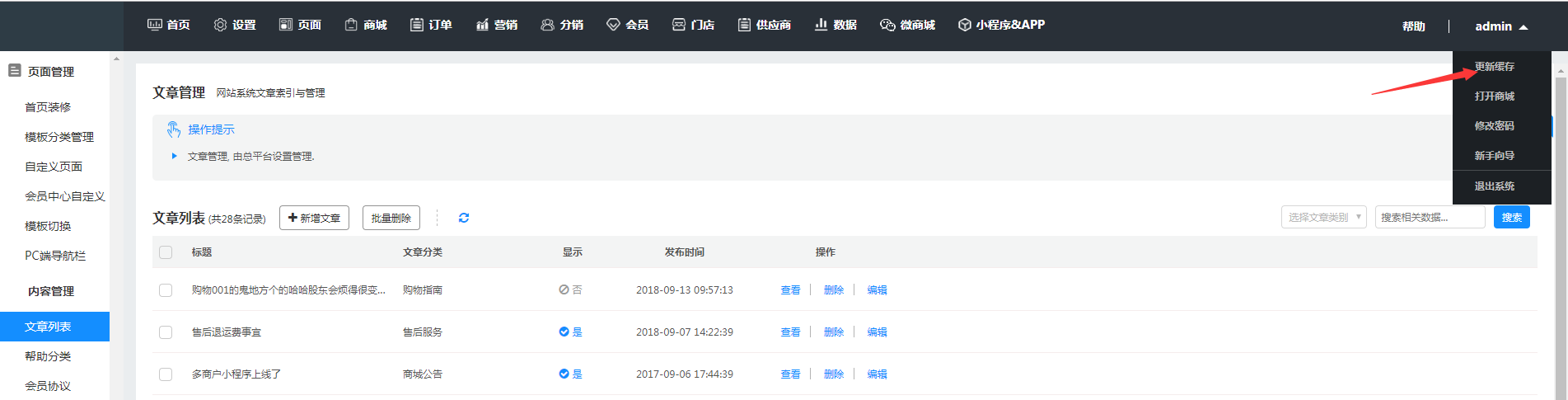Select 退出系统 in the admin menu
Viewport: 1568px width, 400px height.
[x=1494, y=186]
